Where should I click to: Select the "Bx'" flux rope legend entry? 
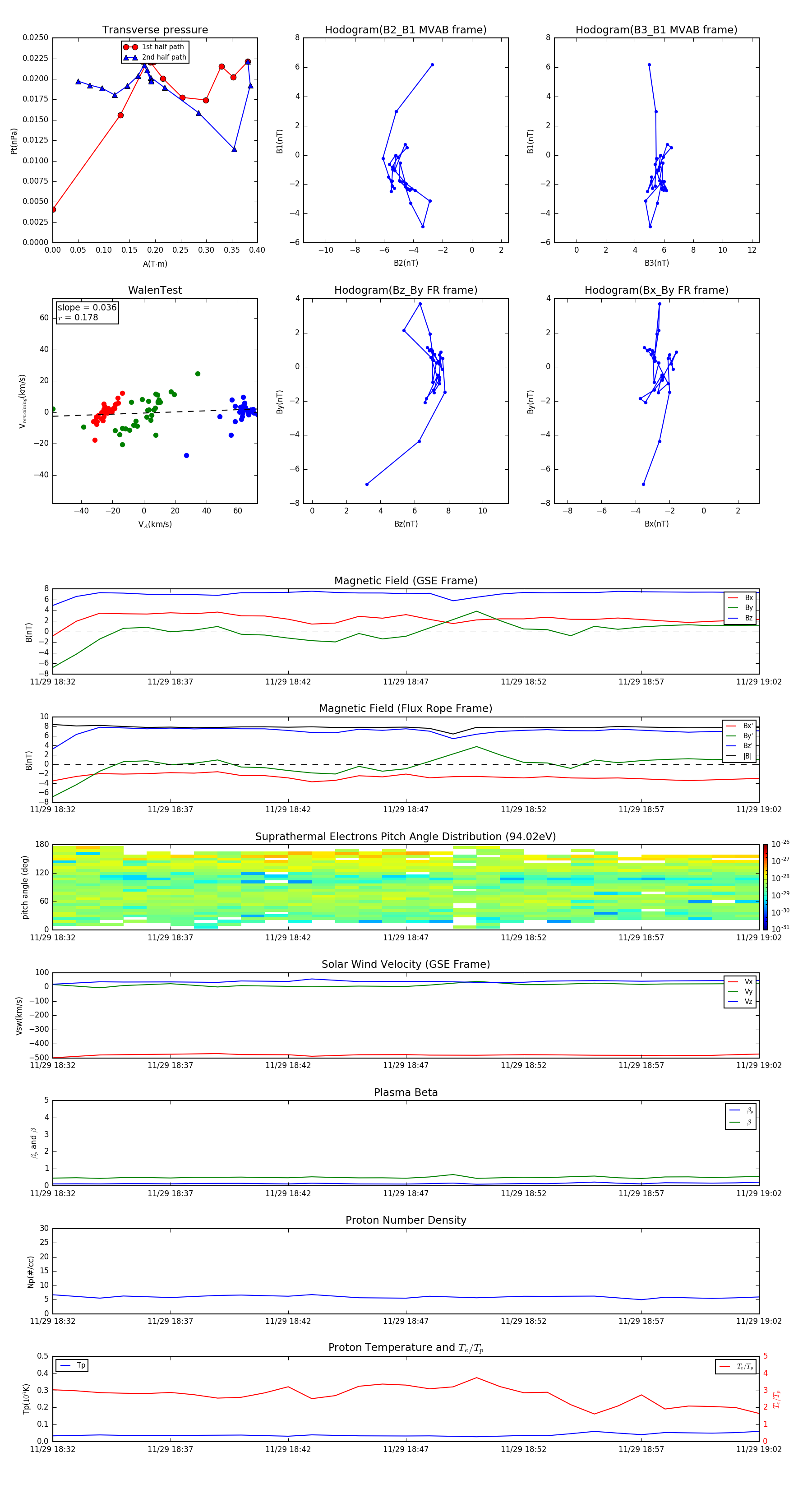click(x=740, y=726)
